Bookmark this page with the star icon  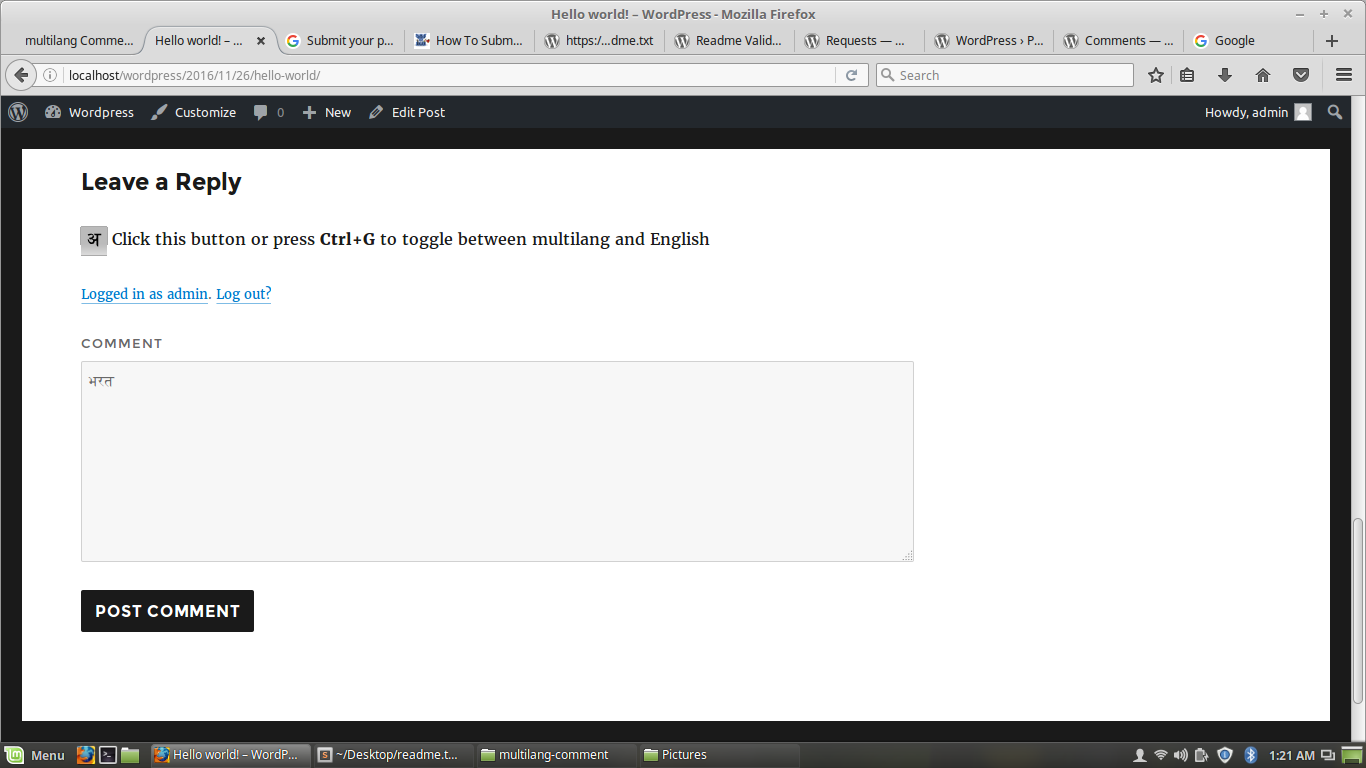click(x=1156, y=75)
